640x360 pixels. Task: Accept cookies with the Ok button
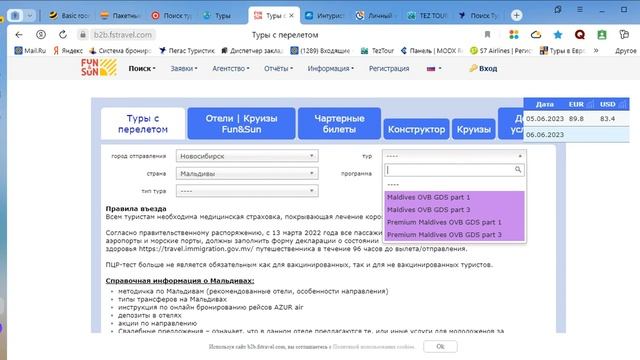pyautogui.click(x=440, y=347)
